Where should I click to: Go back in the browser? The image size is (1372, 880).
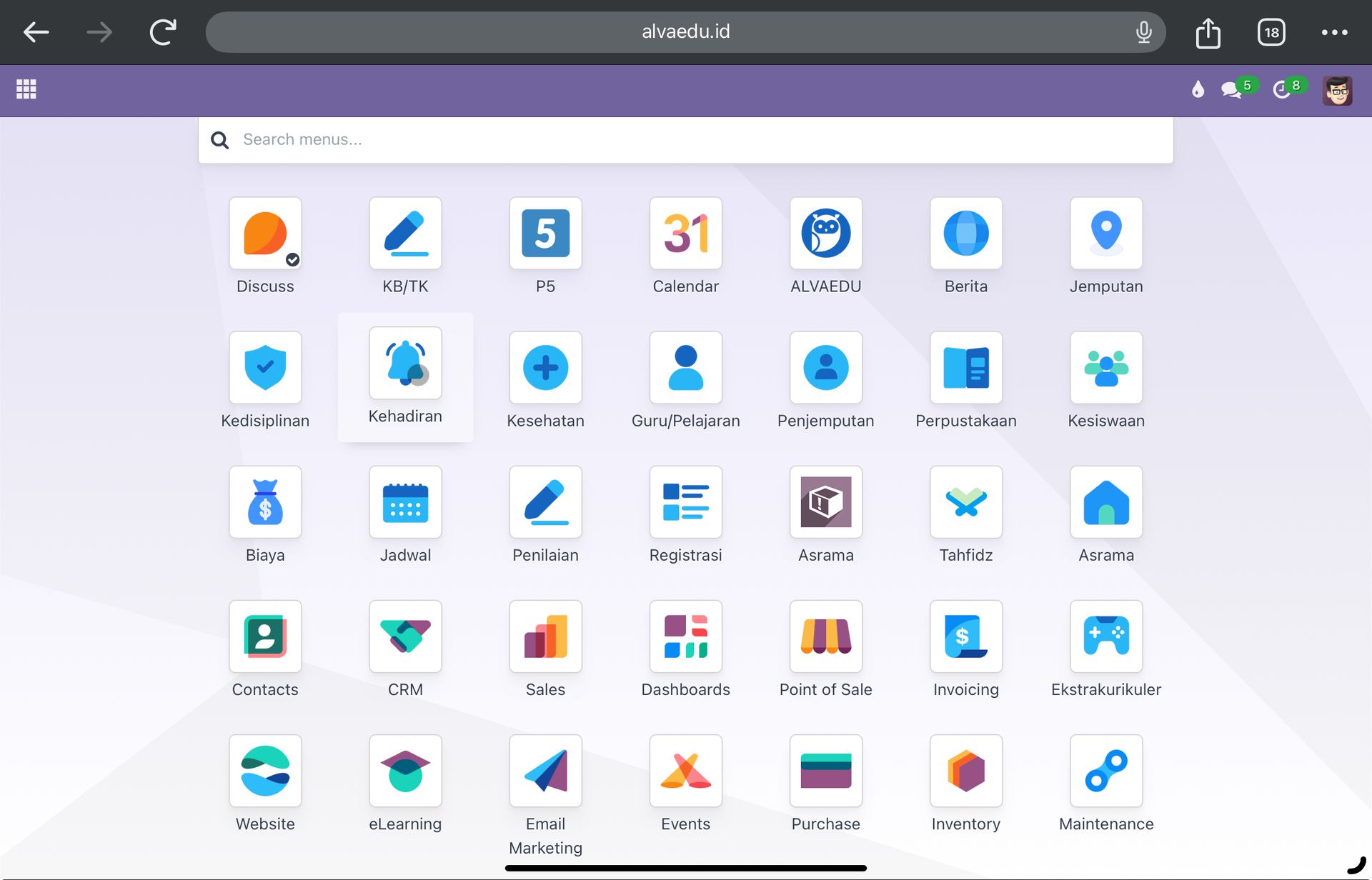[36, 32]
